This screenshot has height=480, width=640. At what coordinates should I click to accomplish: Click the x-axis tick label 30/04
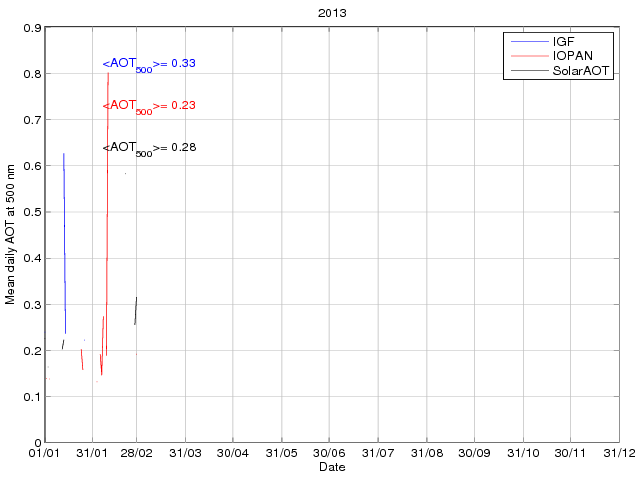233,453
